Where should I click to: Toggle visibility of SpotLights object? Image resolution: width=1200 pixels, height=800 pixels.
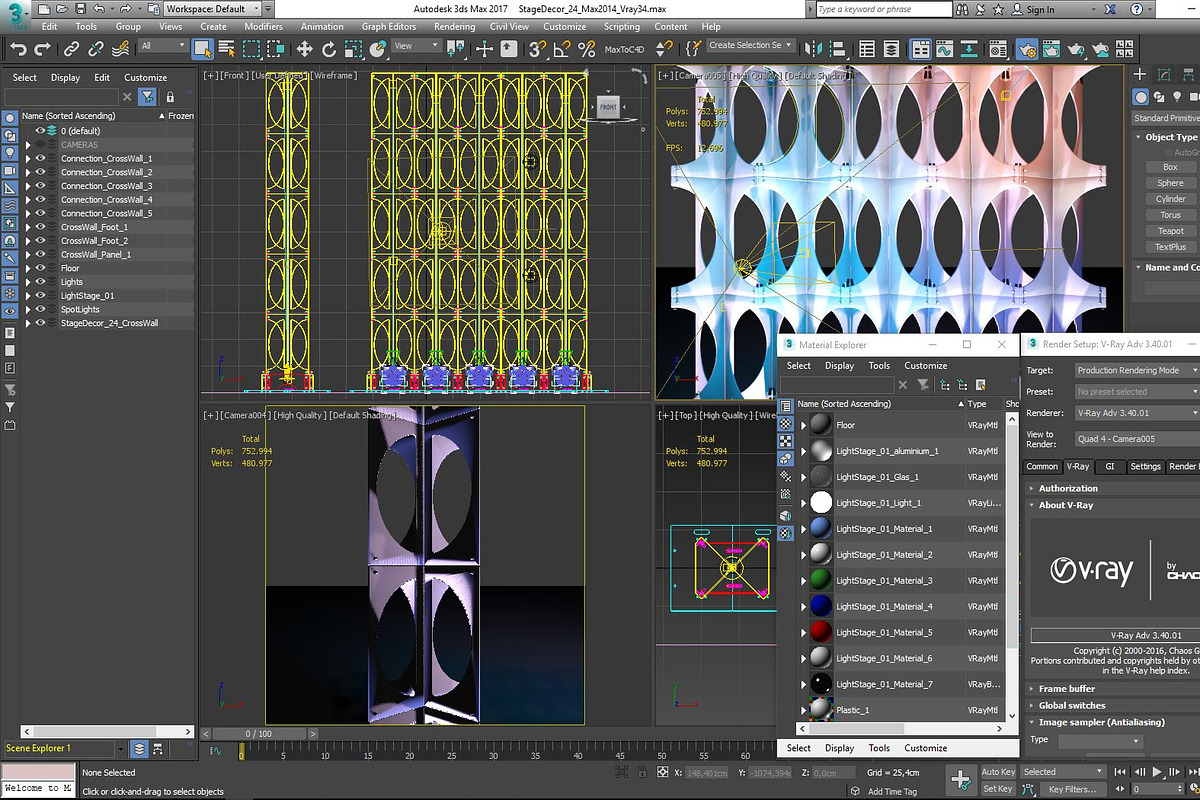tap(41, 309)
